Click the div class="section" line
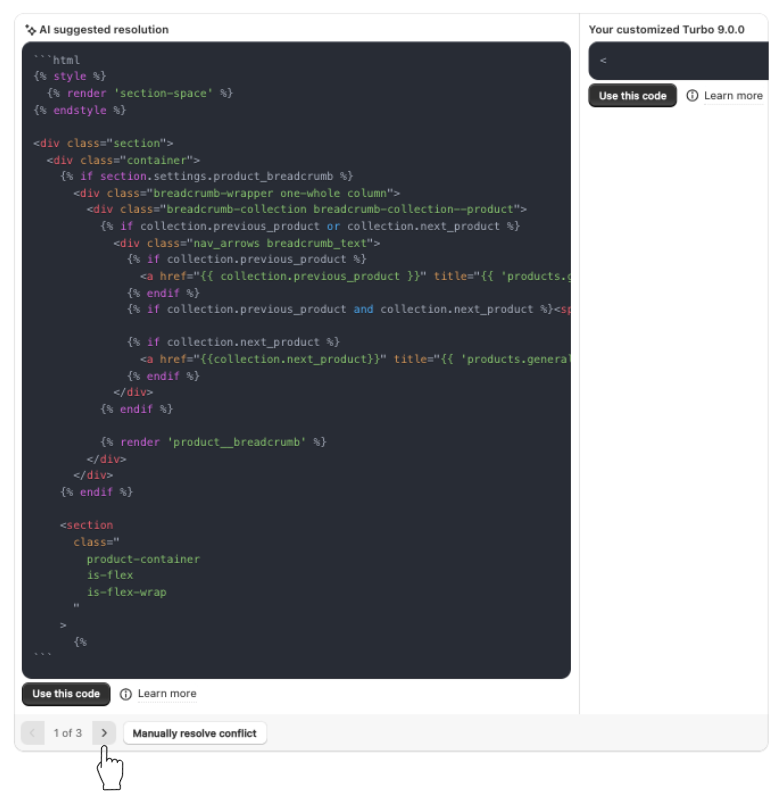The height and width of the screenshot is (806, 780). (103, 143)
